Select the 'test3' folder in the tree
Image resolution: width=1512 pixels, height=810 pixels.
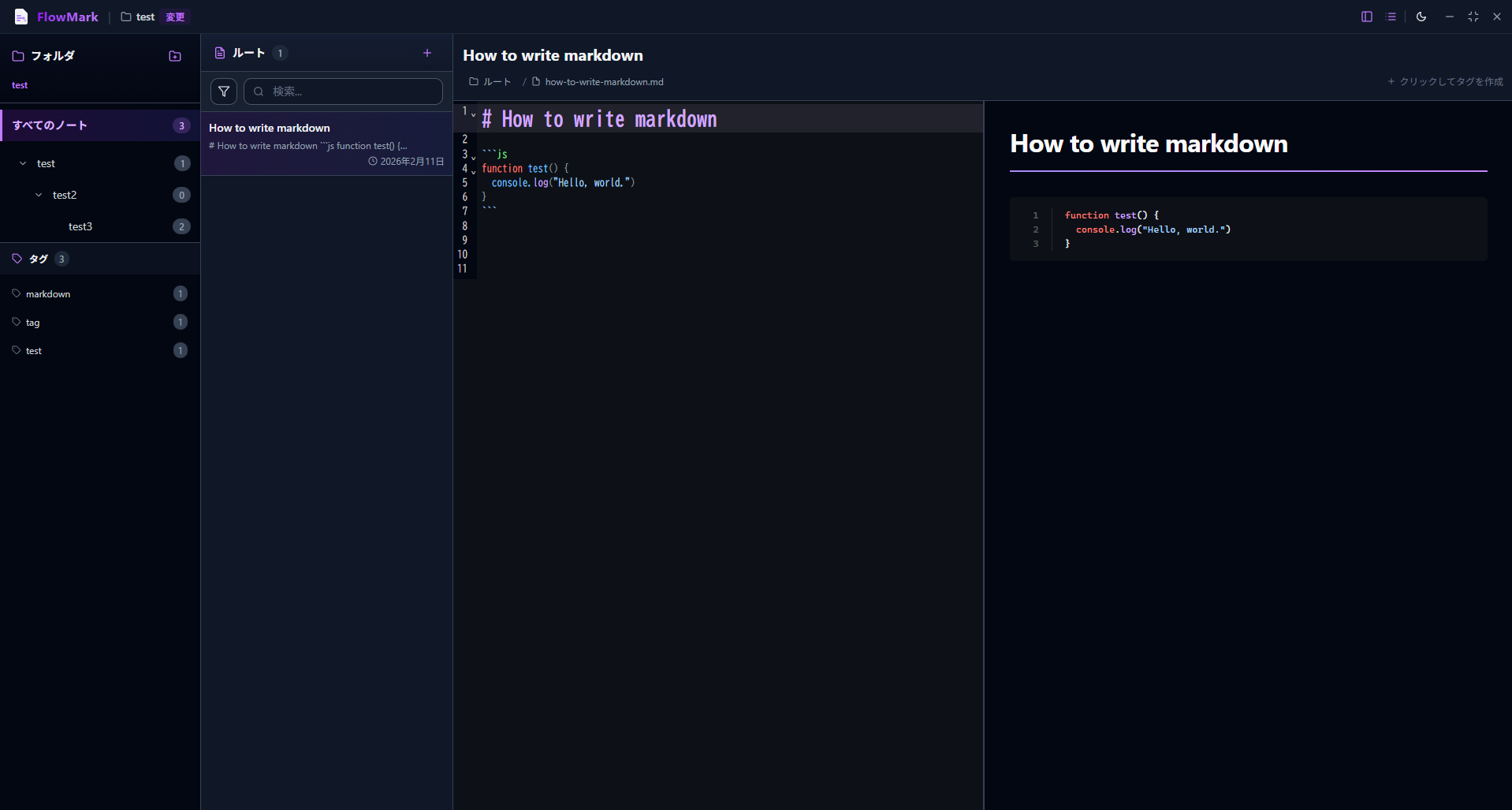click(x=80, y=226)
